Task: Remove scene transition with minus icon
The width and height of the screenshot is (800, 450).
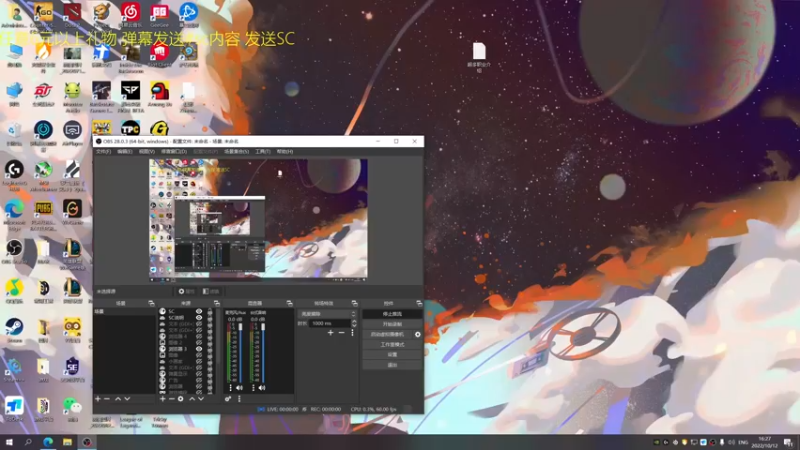Action: [341, 333]
